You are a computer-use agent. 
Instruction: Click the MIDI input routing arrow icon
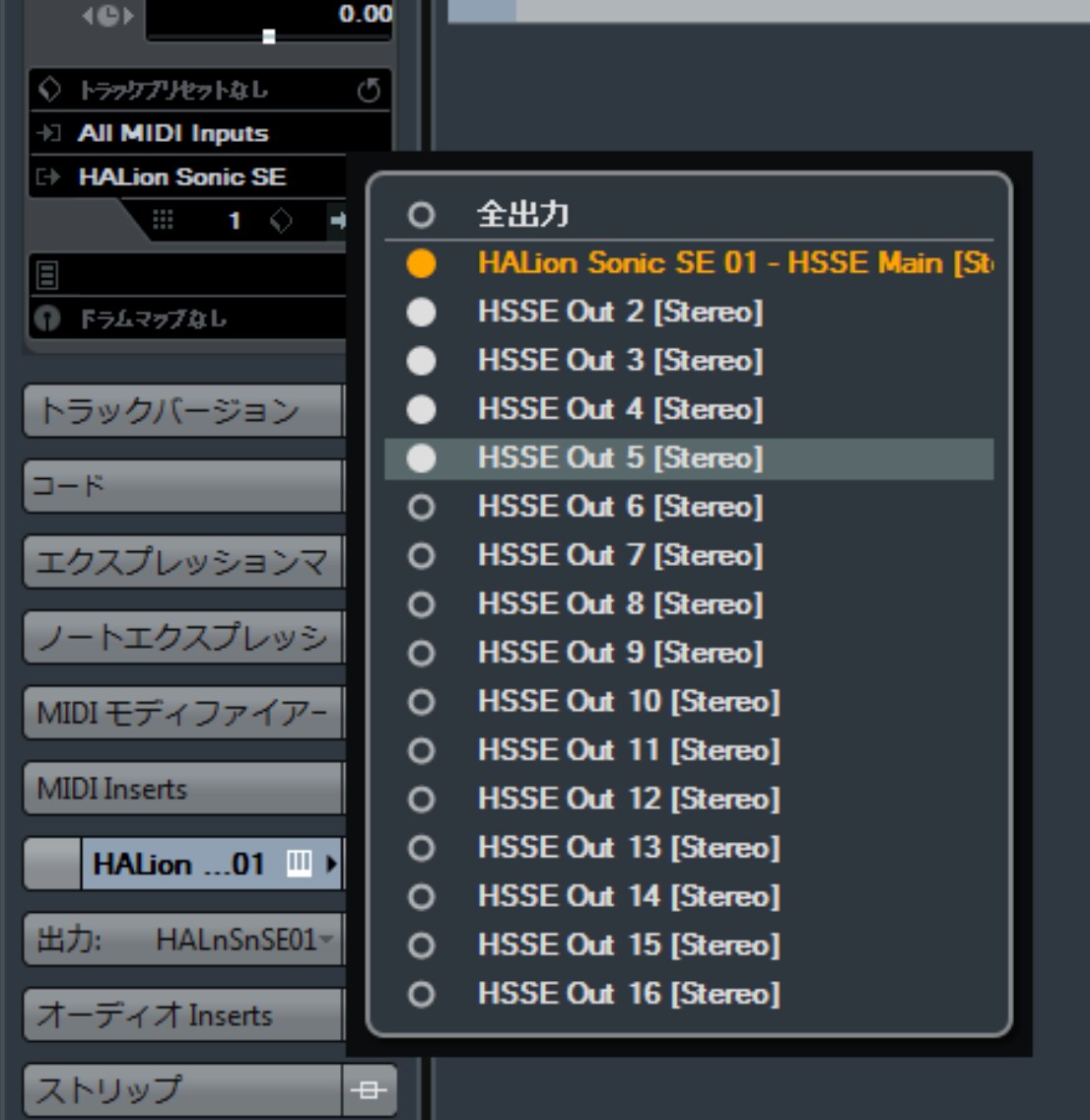pyautogui.click(x=48, y=133)
